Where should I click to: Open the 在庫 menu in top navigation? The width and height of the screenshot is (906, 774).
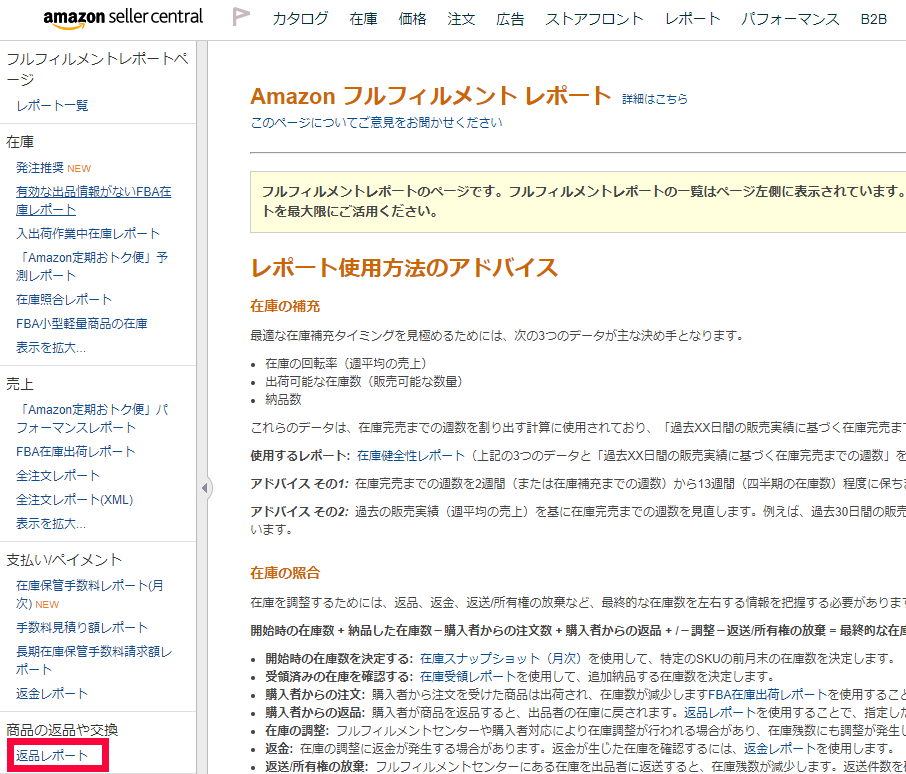(x=363, y=19)
